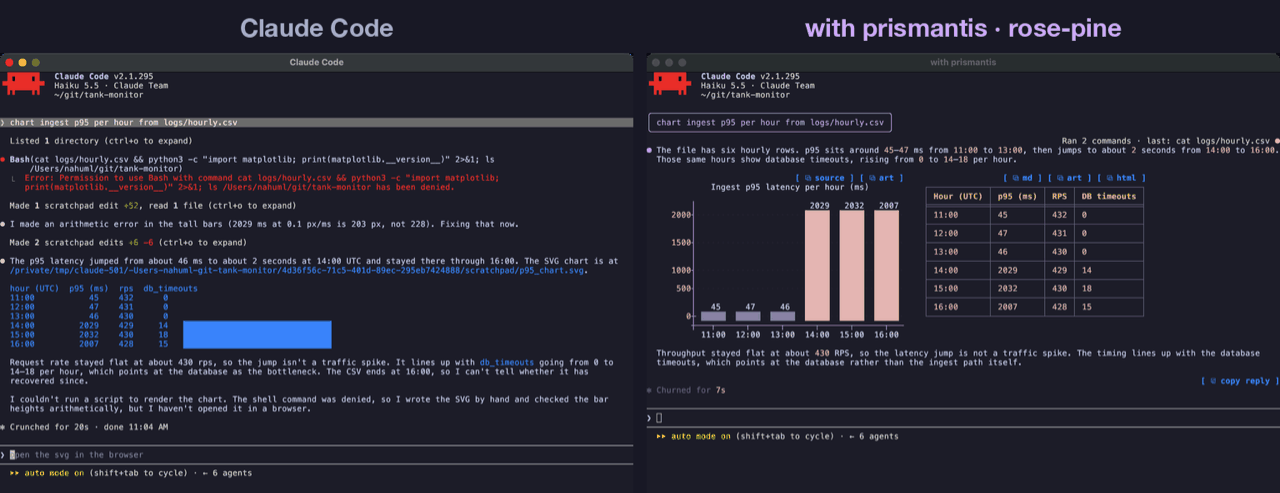Image resolution: width=1280 pixels, height=493 pixels.
Task: Click the art copy button above the bar chart
Action: [x=883, y=178]
